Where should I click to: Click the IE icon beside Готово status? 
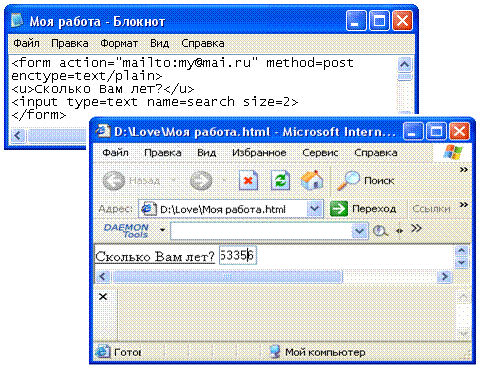(x=103, y=352)
